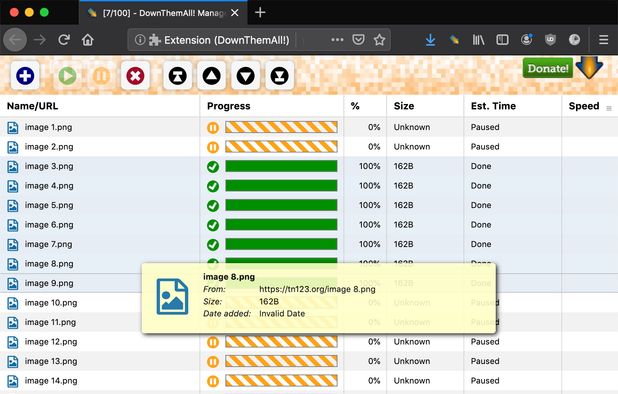Sort by Speed column header

pos(584,106)
